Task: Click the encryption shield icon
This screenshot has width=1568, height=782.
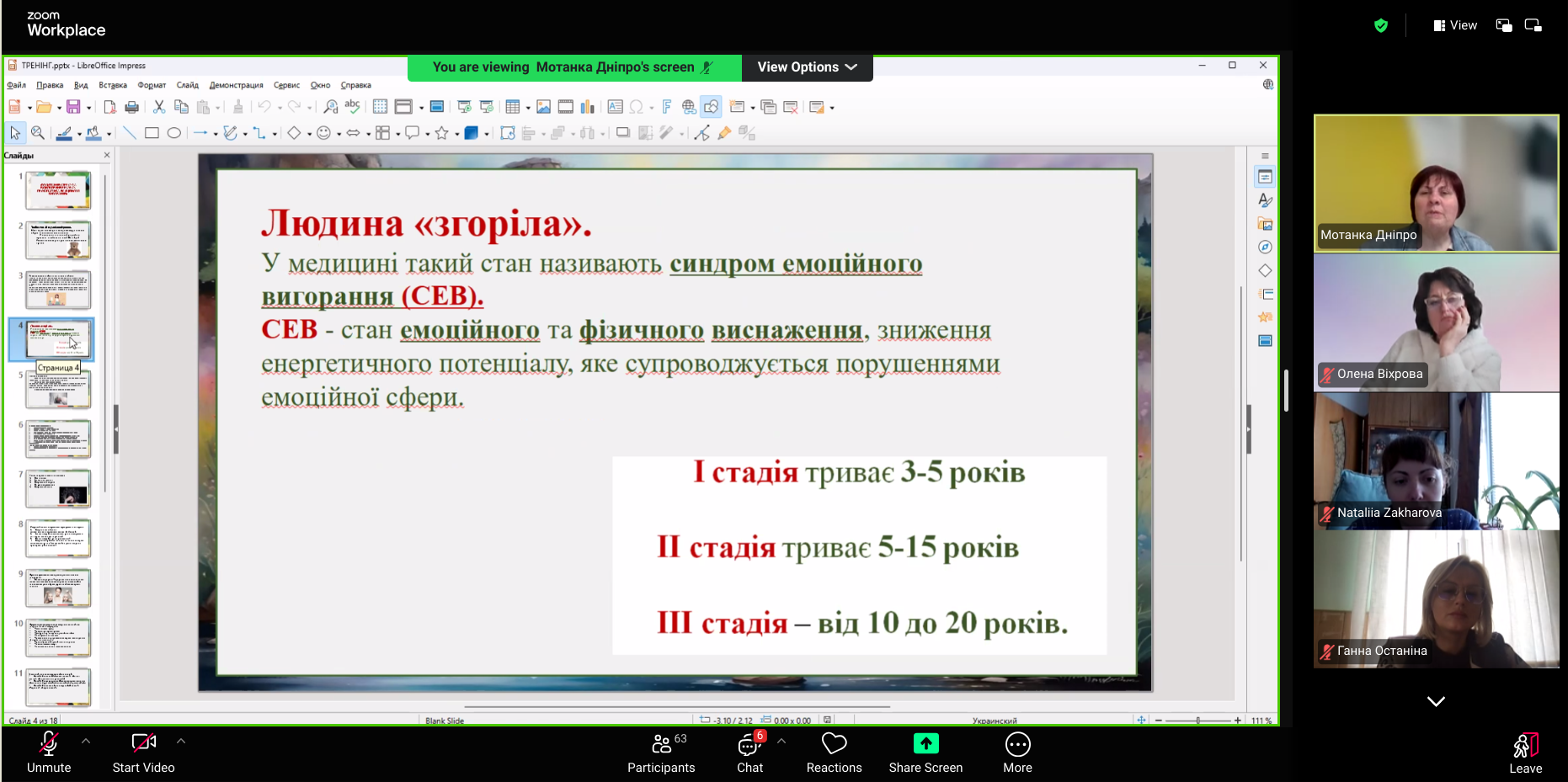Action: pyautogui.click(x=1381, y=25)
